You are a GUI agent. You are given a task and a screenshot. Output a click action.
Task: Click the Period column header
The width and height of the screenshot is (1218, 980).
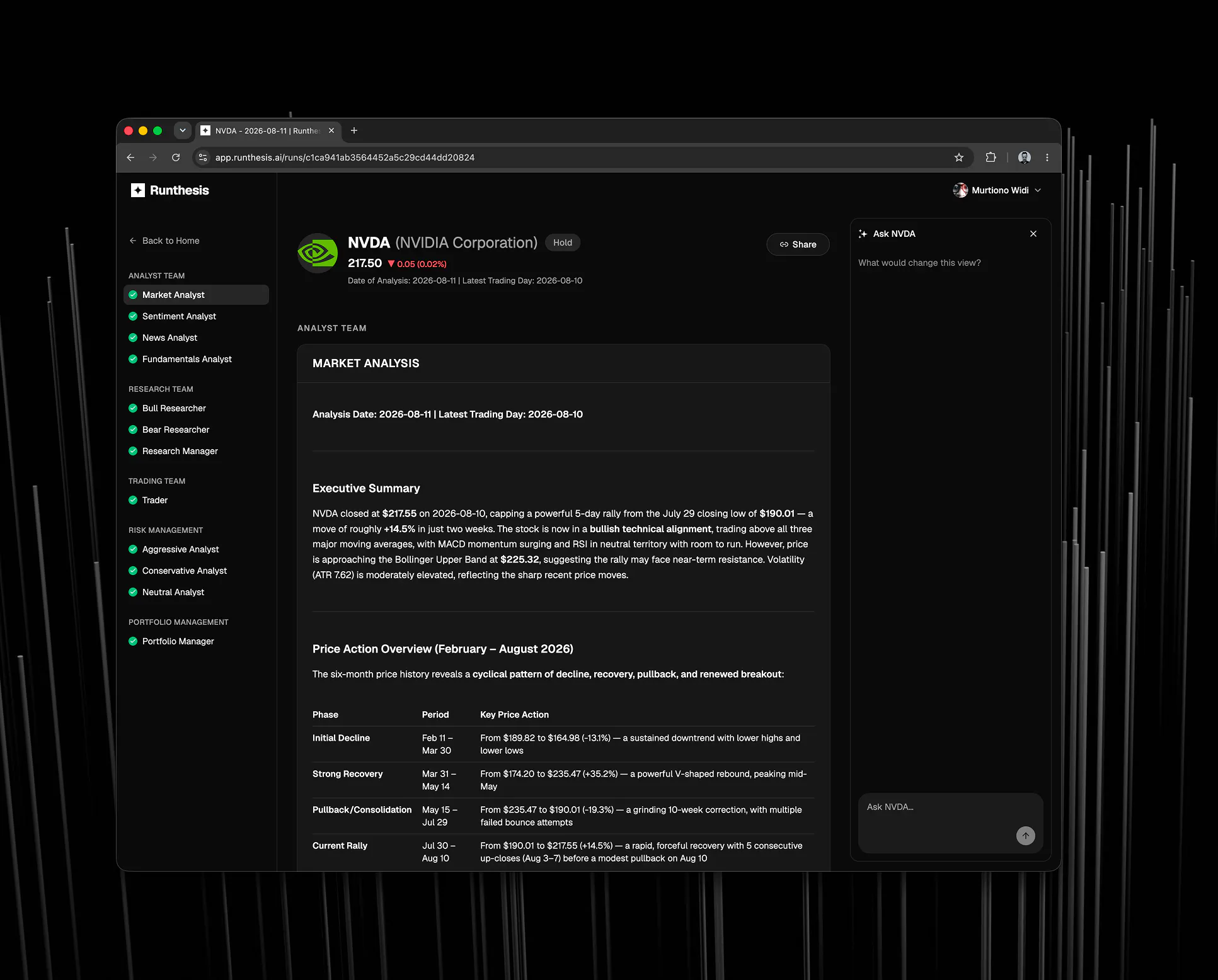click(x=435, y=715)
